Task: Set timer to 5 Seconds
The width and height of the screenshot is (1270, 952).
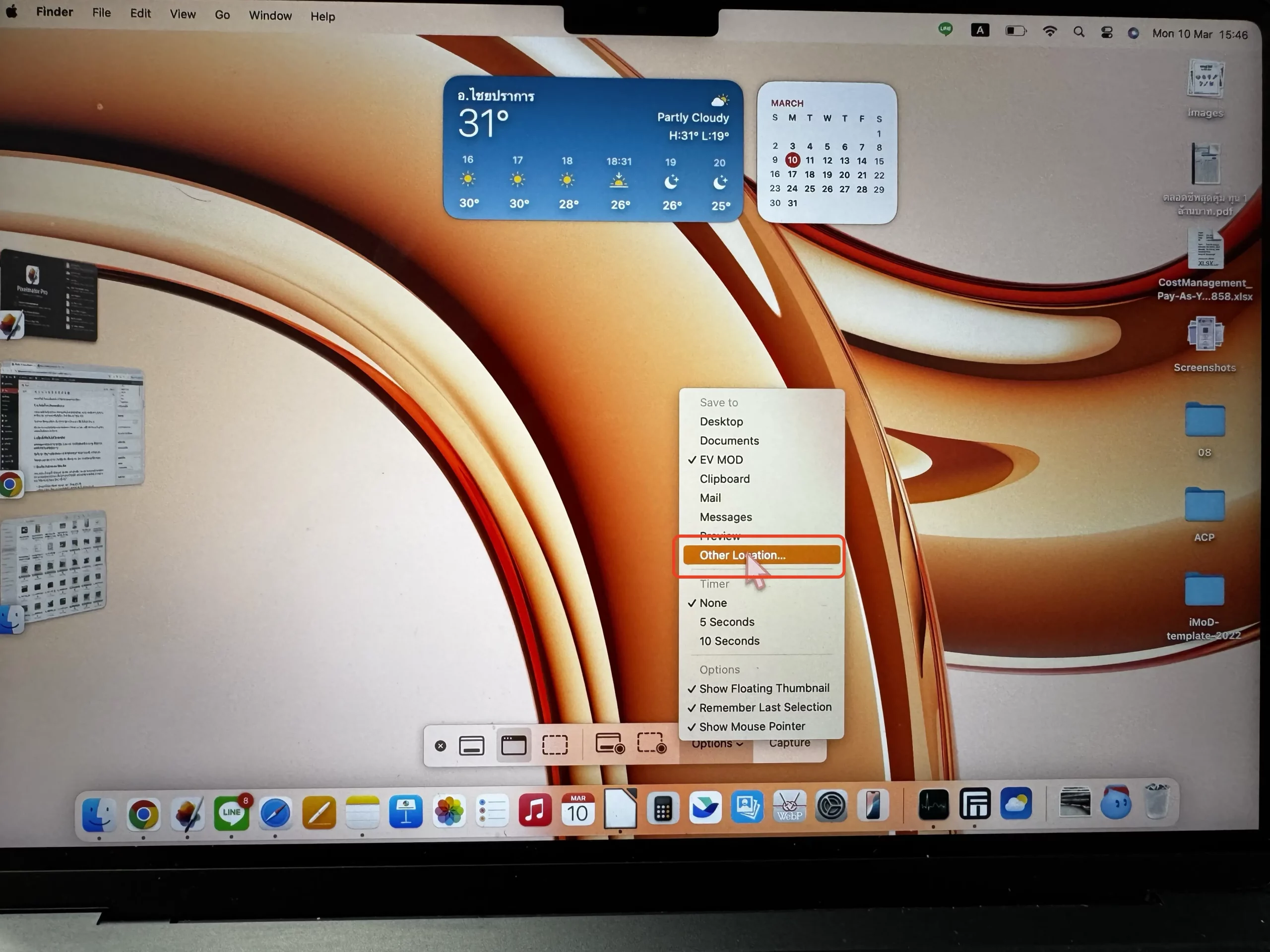Action: tap(726, 622)
